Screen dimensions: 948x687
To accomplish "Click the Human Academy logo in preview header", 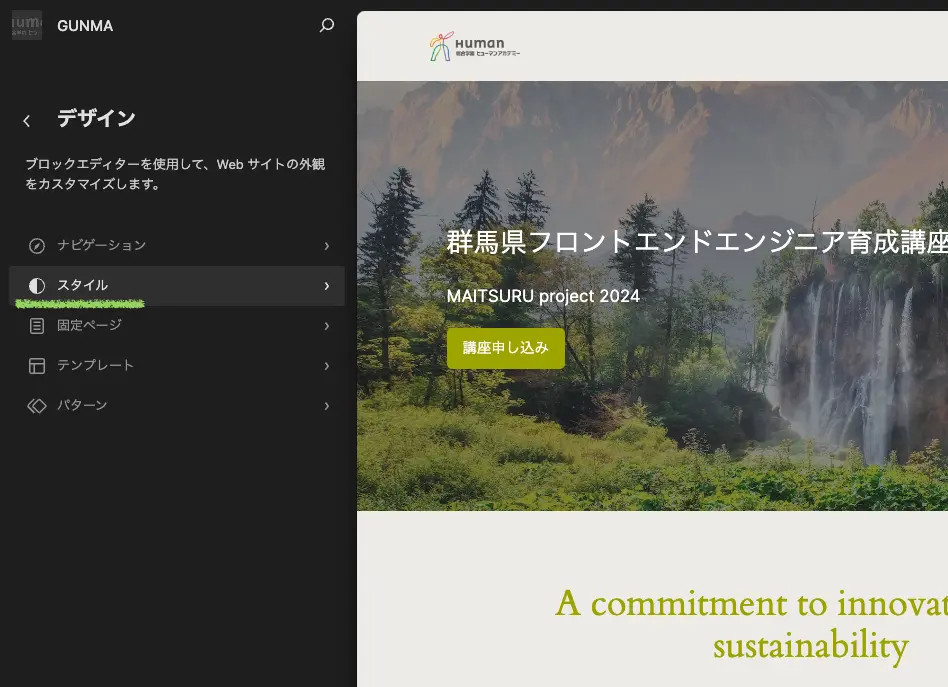I will [475, 47].
